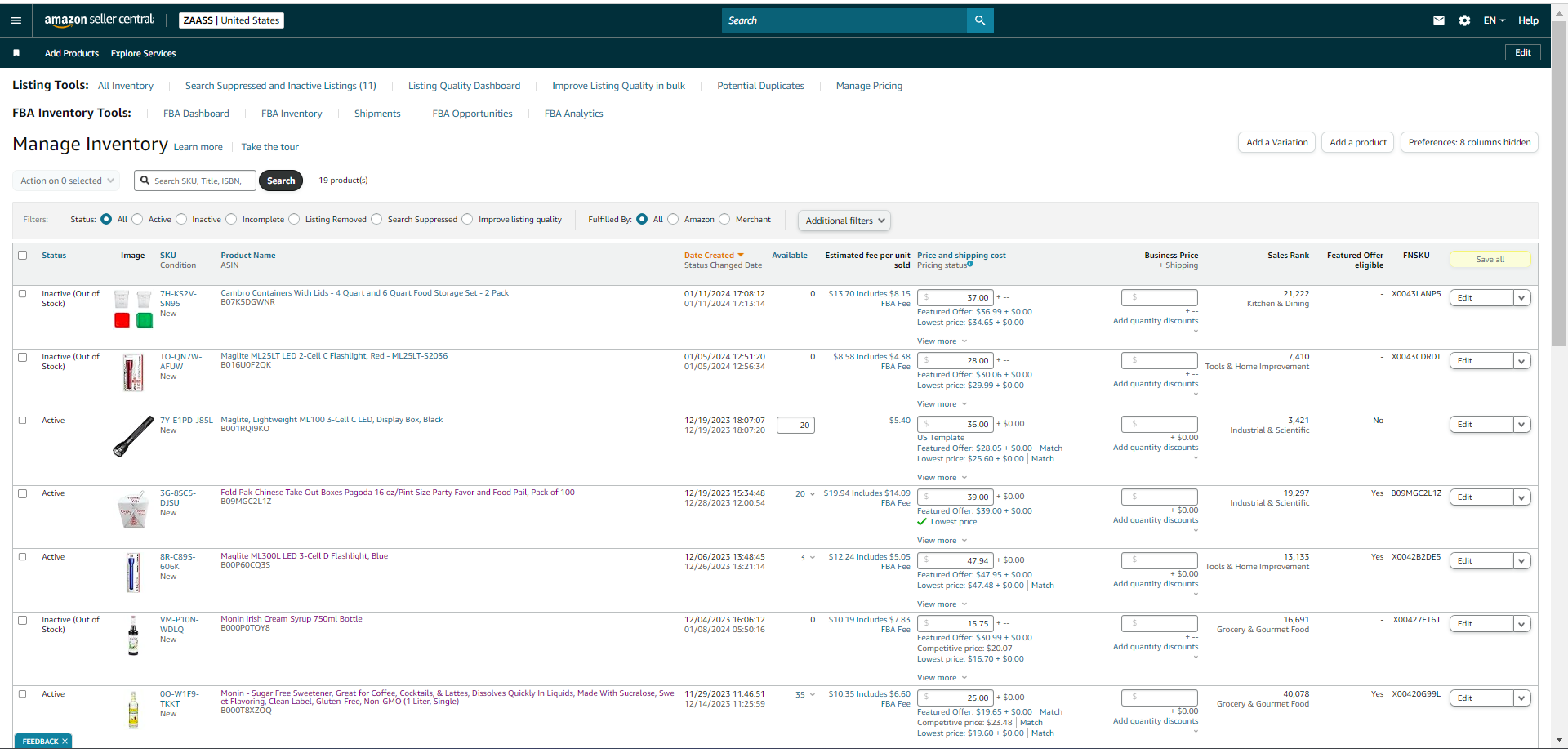1568x749 pixels.
Task: Click Add quantity discounts for Cambro row
Action: pos(1156,321)
